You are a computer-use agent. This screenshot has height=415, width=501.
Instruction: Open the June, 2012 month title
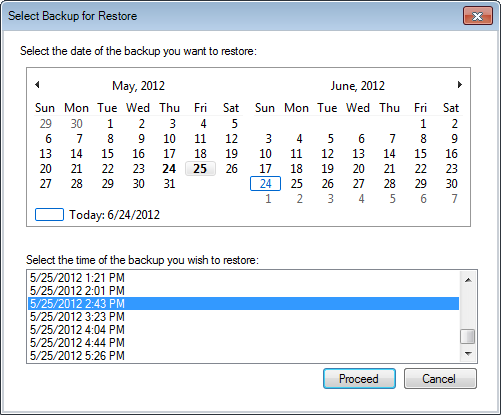358,86
